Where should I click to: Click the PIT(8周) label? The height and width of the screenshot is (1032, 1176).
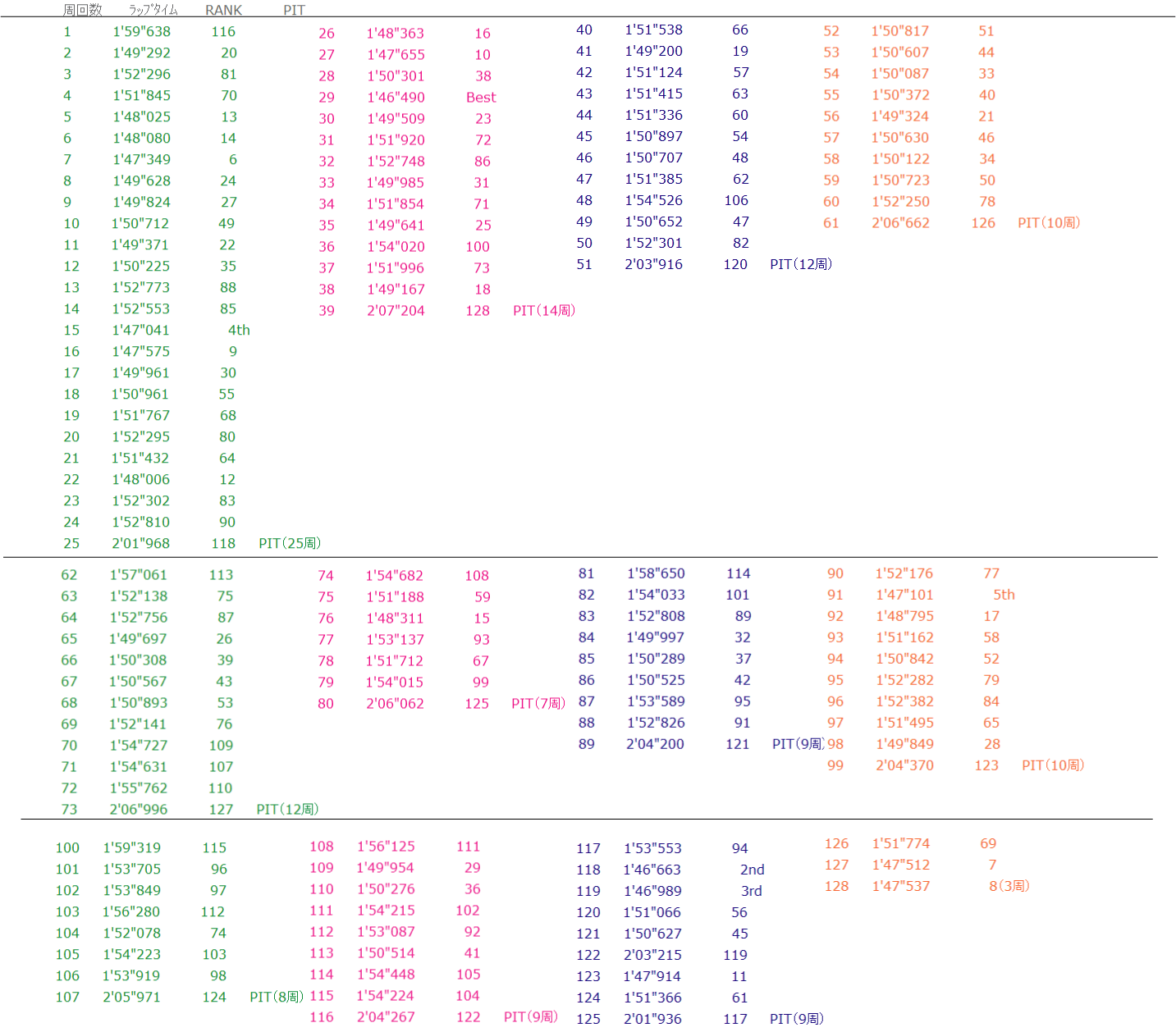pos(277,997)
